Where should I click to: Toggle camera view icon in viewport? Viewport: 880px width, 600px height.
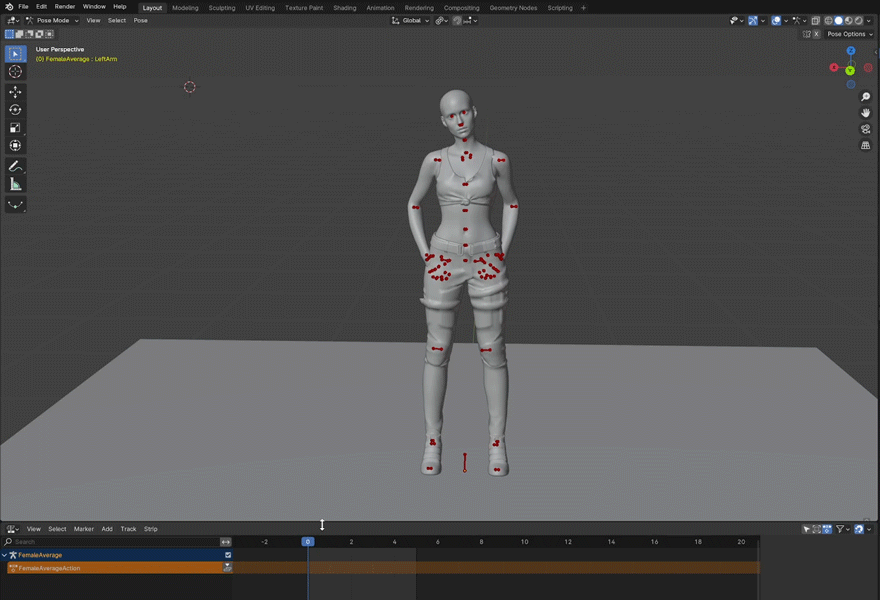click(x=866, y=129)
